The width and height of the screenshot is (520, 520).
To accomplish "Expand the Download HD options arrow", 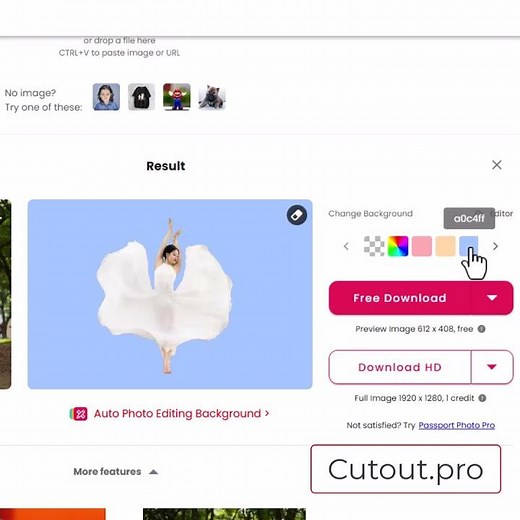I will pos(492,367).
